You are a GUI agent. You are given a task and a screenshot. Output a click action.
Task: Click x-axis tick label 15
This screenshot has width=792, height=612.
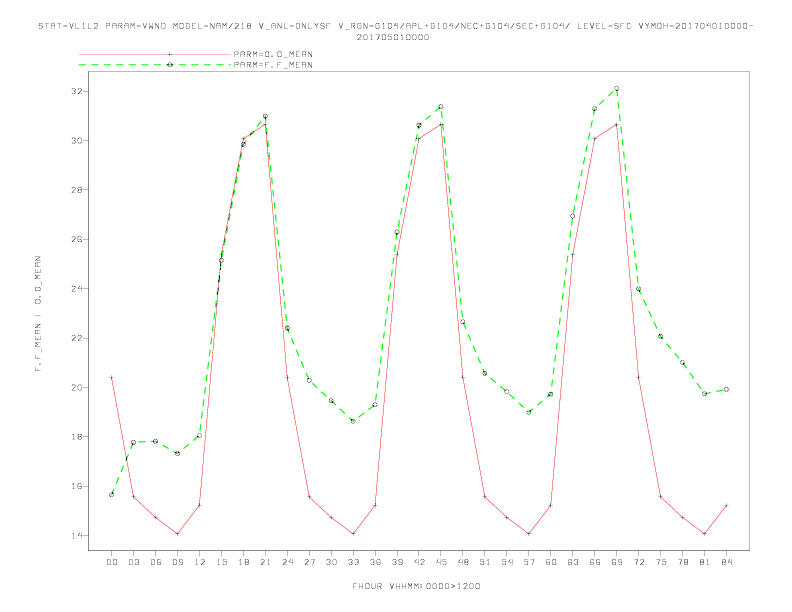coord(221,562)
